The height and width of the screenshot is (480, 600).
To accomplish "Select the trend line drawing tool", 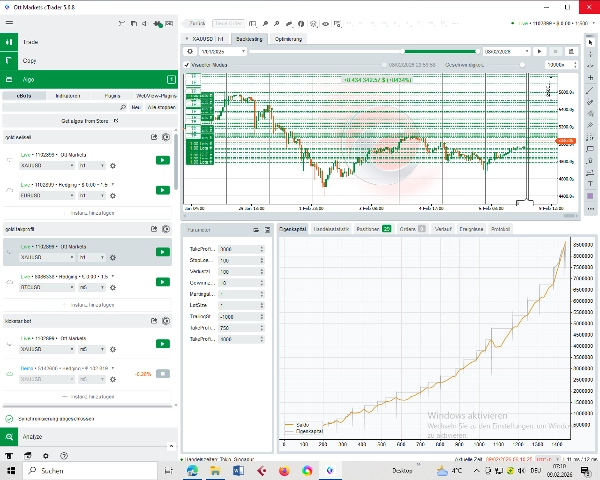I will 590,90.
